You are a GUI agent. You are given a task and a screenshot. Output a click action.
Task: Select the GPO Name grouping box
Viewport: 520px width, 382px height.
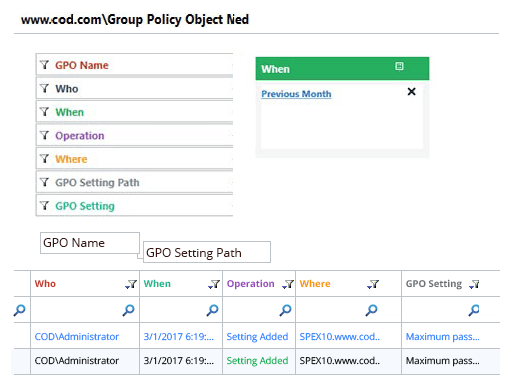[x=90, y=243]
